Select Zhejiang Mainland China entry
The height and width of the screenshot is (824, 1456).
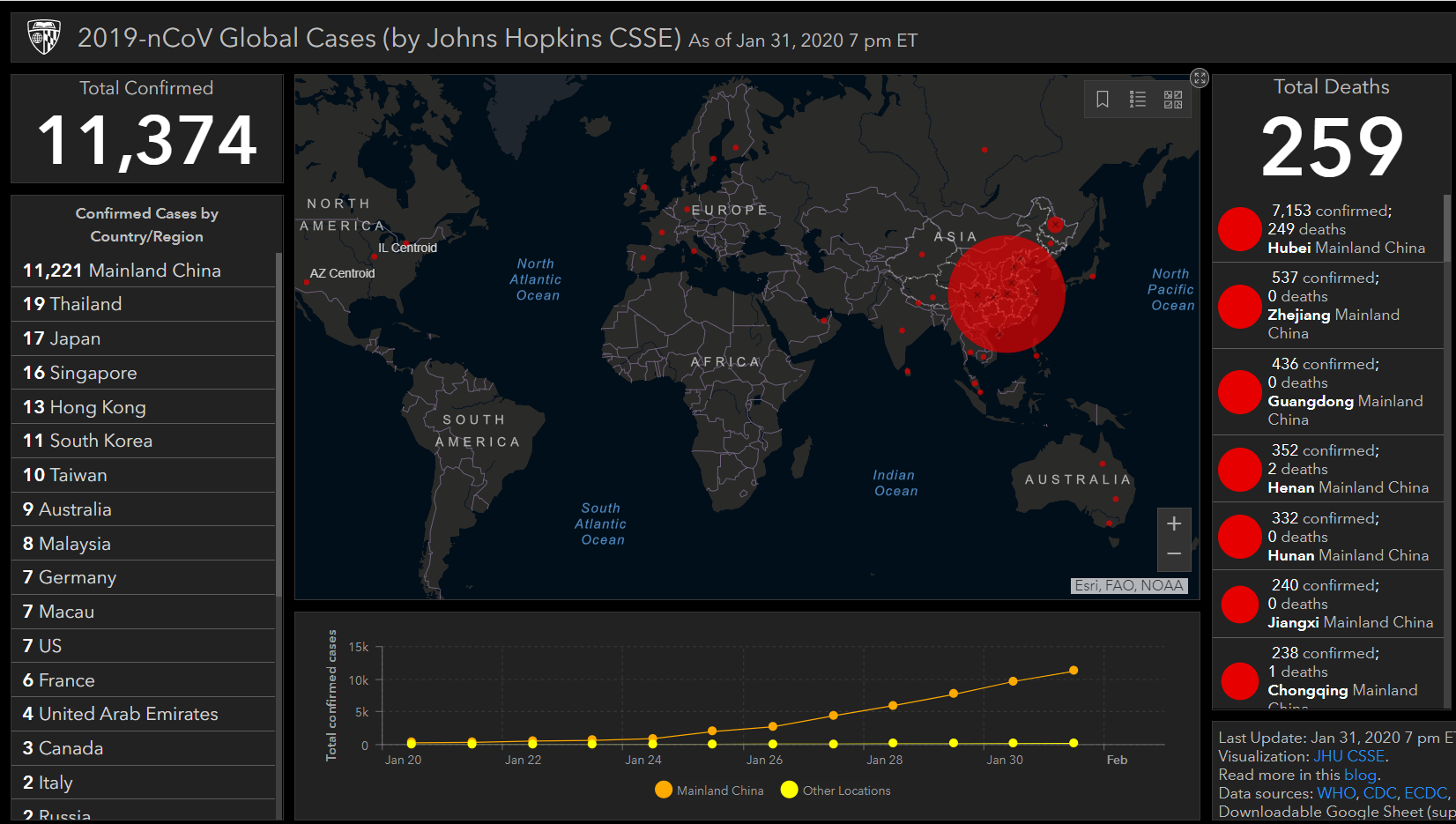tap(1327, 306)
